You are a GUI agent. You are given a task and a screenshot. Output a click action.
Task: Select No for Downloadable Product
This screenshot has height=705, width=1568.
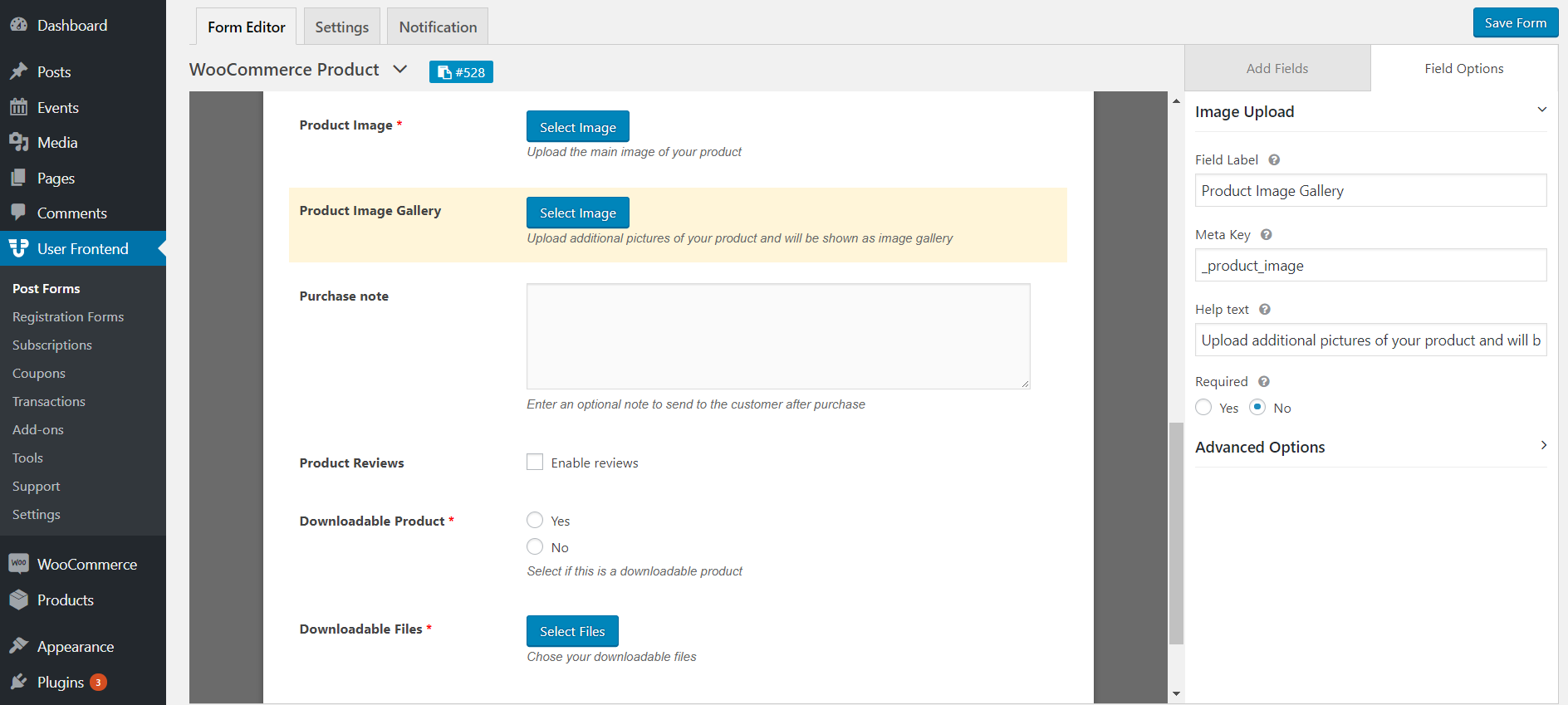pos(535,546)
